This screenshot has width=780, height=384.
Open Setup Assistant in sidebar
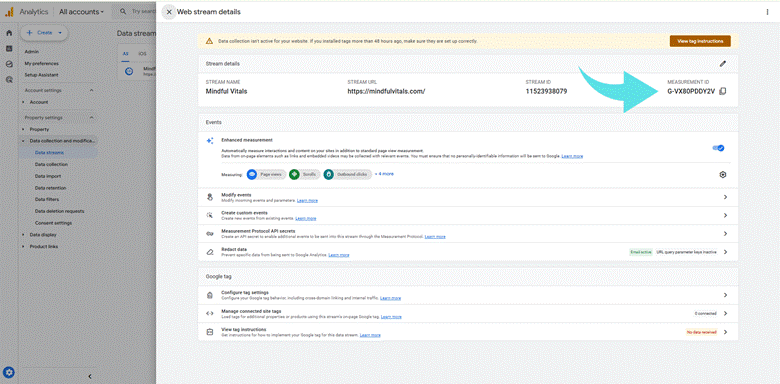(41, 75)
